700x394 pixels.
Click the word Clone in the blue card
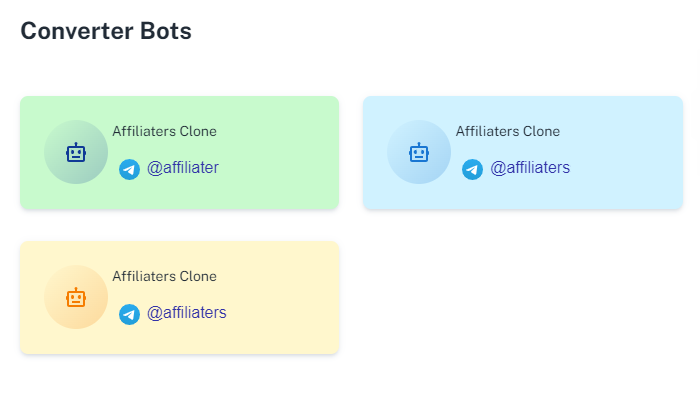pos(541,131)
